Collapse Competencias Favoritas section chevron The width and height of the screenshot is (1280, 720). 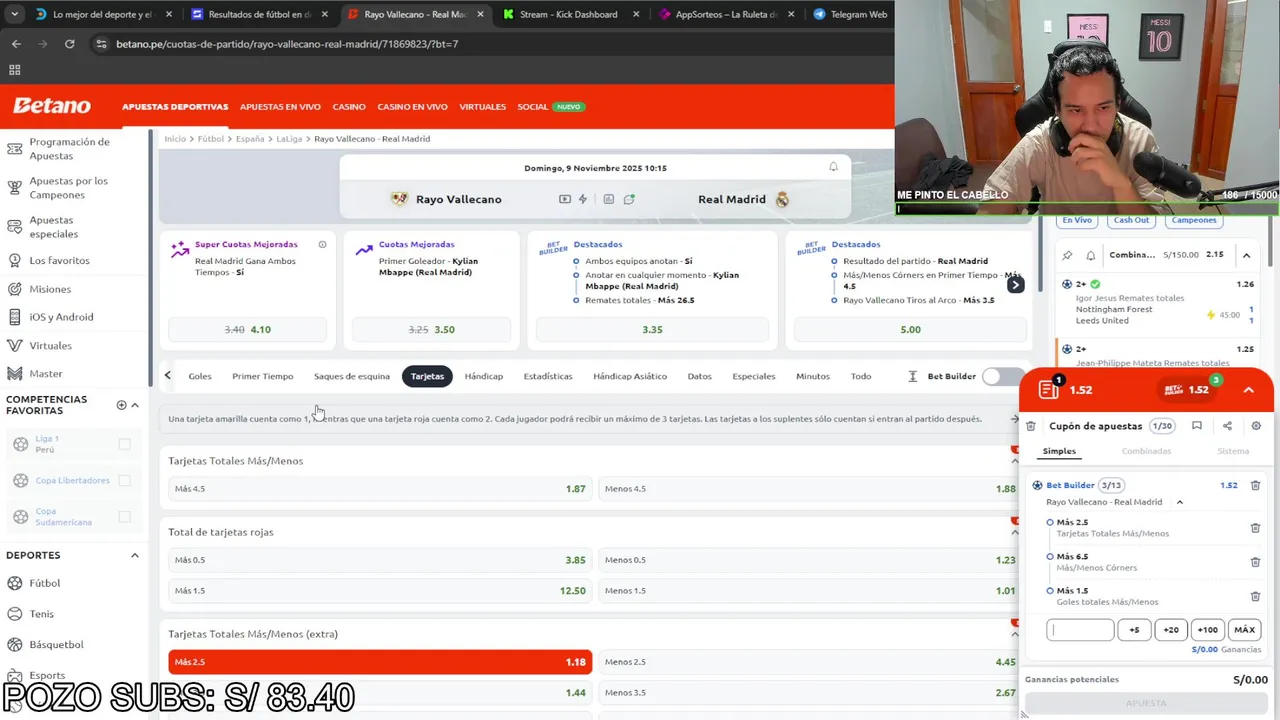point(135,405)
